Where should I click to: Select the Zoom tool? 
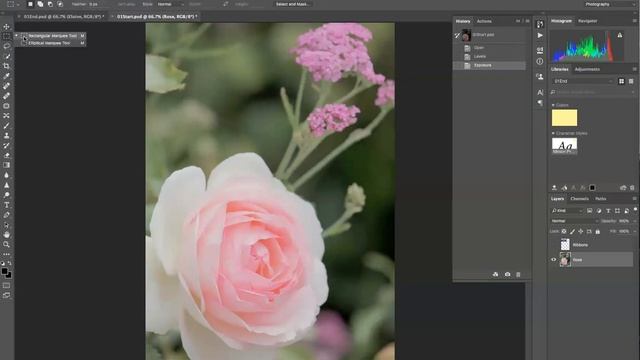(6, 244)
